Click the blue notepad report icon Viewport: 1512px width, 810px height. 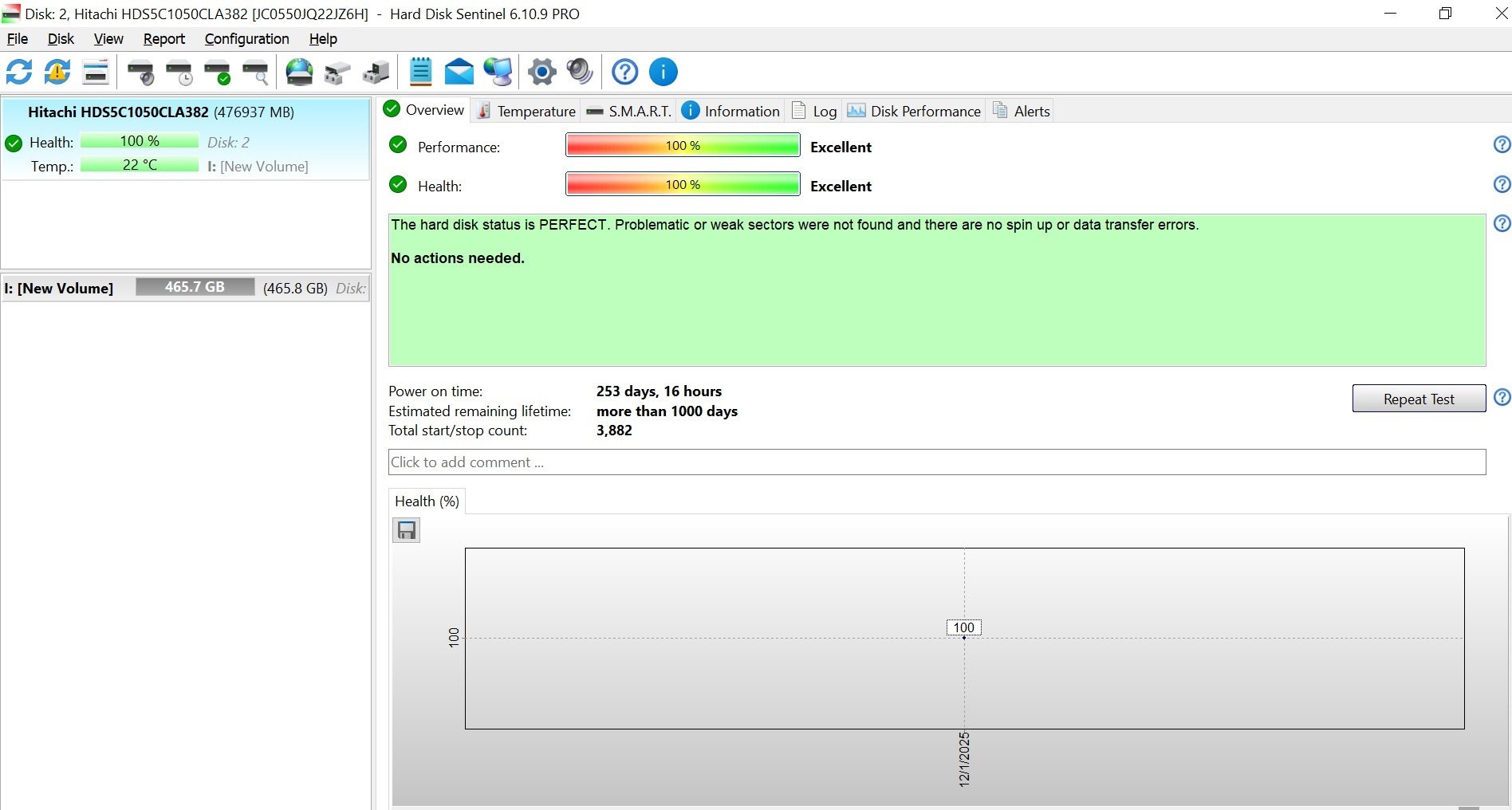[420, 73]
